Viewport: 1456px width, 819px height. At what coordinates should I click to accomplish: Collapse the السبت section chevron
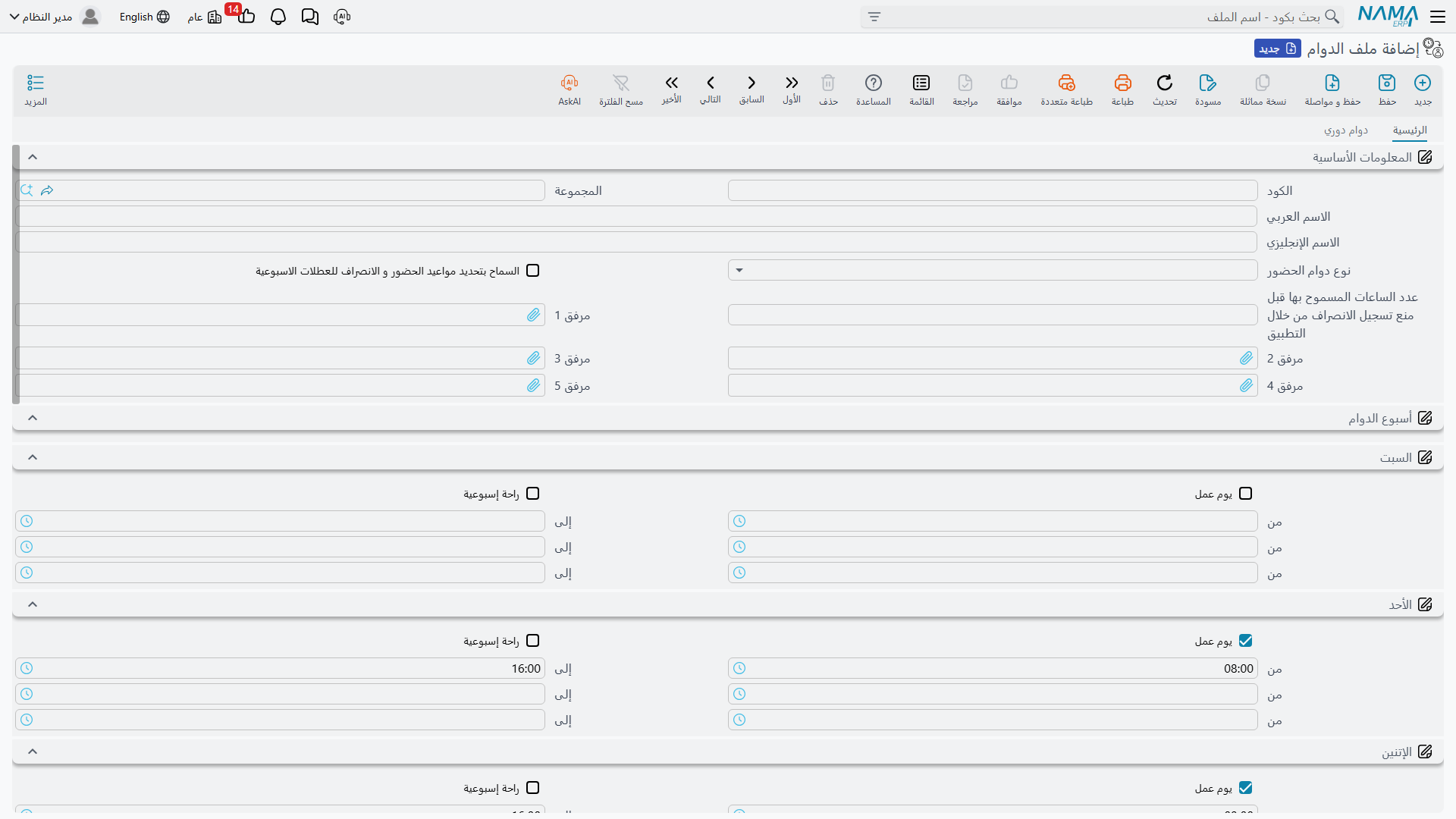(x=33, y=457)
